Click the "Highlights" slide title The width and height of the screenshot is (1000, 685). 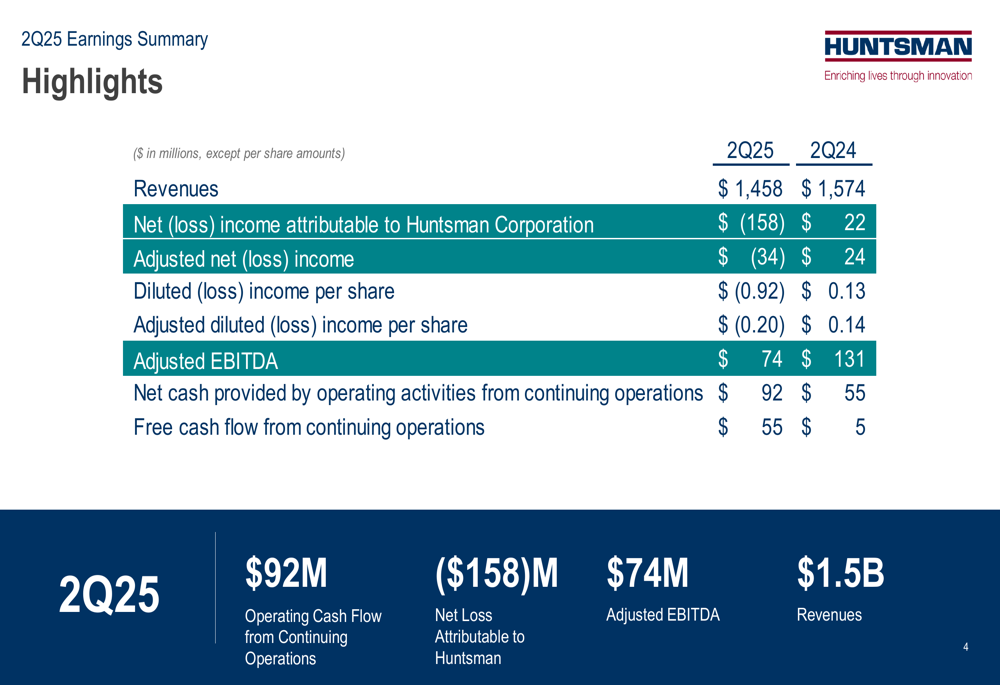92,82
